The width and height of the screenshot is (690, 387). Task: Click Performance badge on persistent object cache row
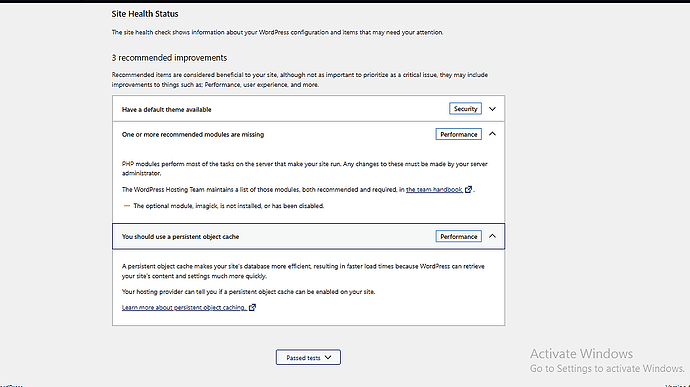[459, 236]
